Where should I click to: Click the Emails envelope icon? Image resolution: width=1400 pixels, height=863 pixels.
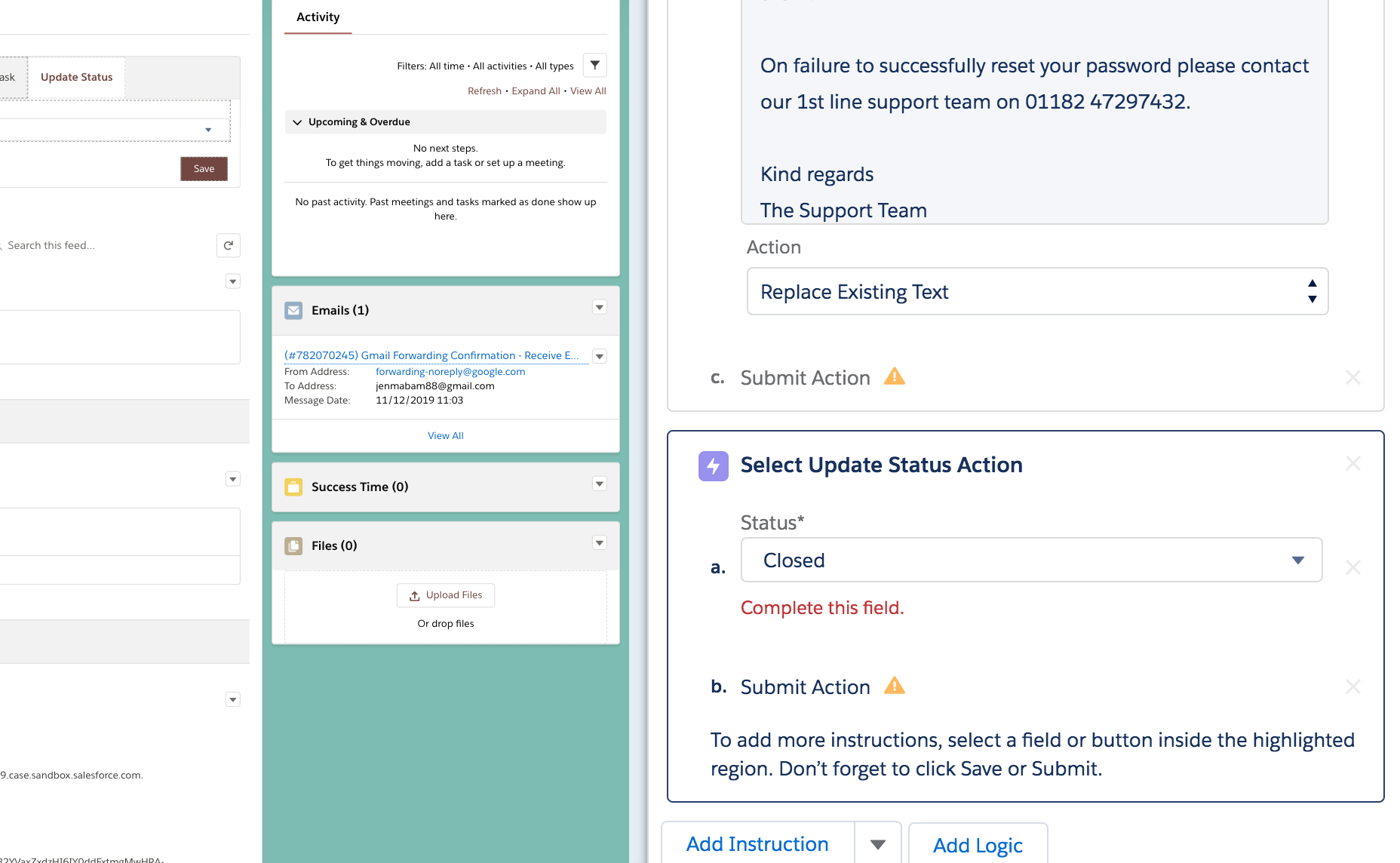294,311
